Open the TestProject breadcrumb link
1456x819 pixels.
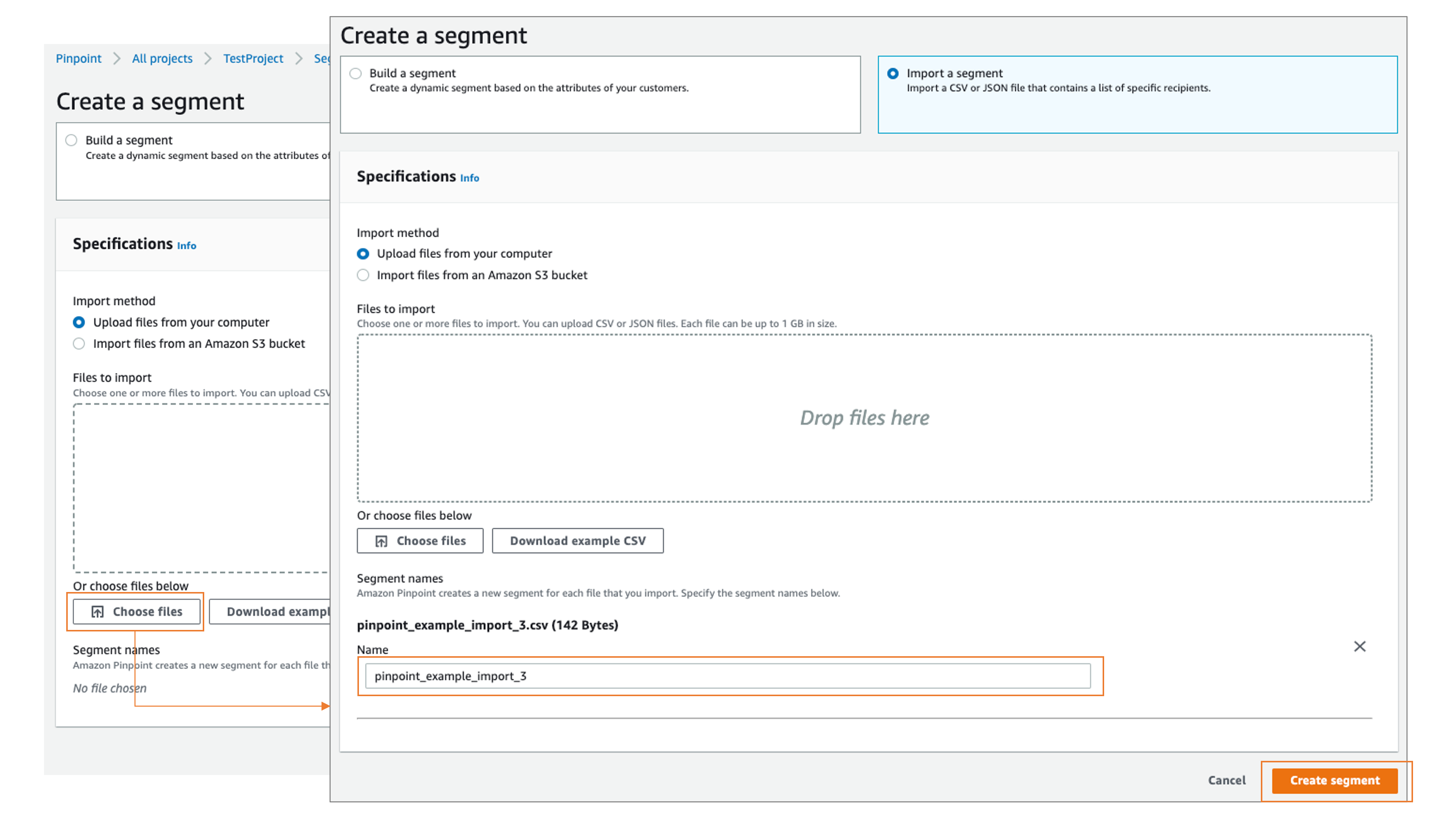253,58
